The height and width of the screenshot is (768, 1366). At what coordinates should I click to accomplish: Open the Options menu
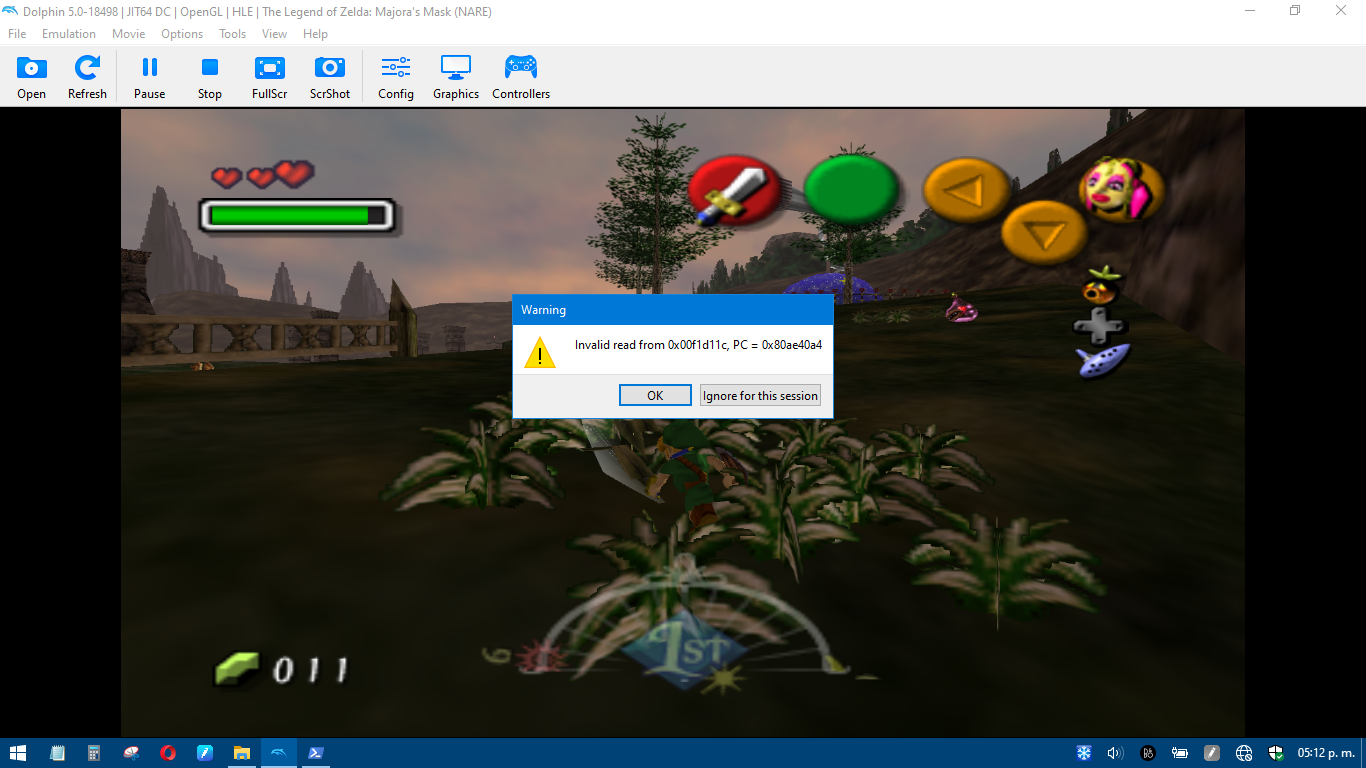(182, 34)
